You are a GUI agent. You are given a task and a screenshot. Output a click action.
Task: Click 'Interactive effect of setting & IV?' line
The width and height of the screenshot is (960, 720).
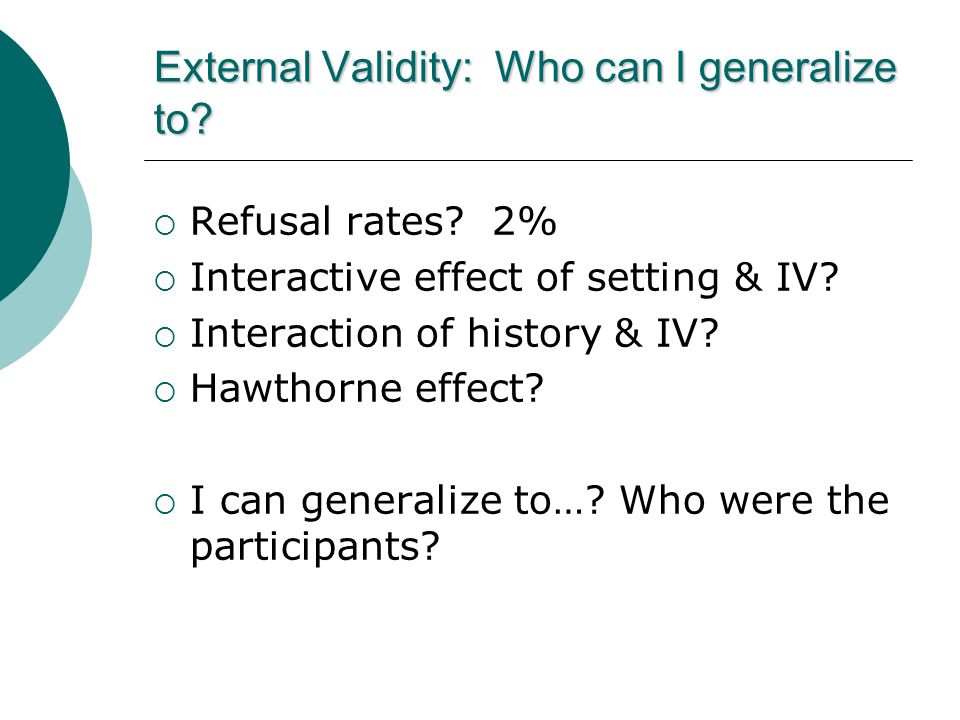[x=514, y=278]
